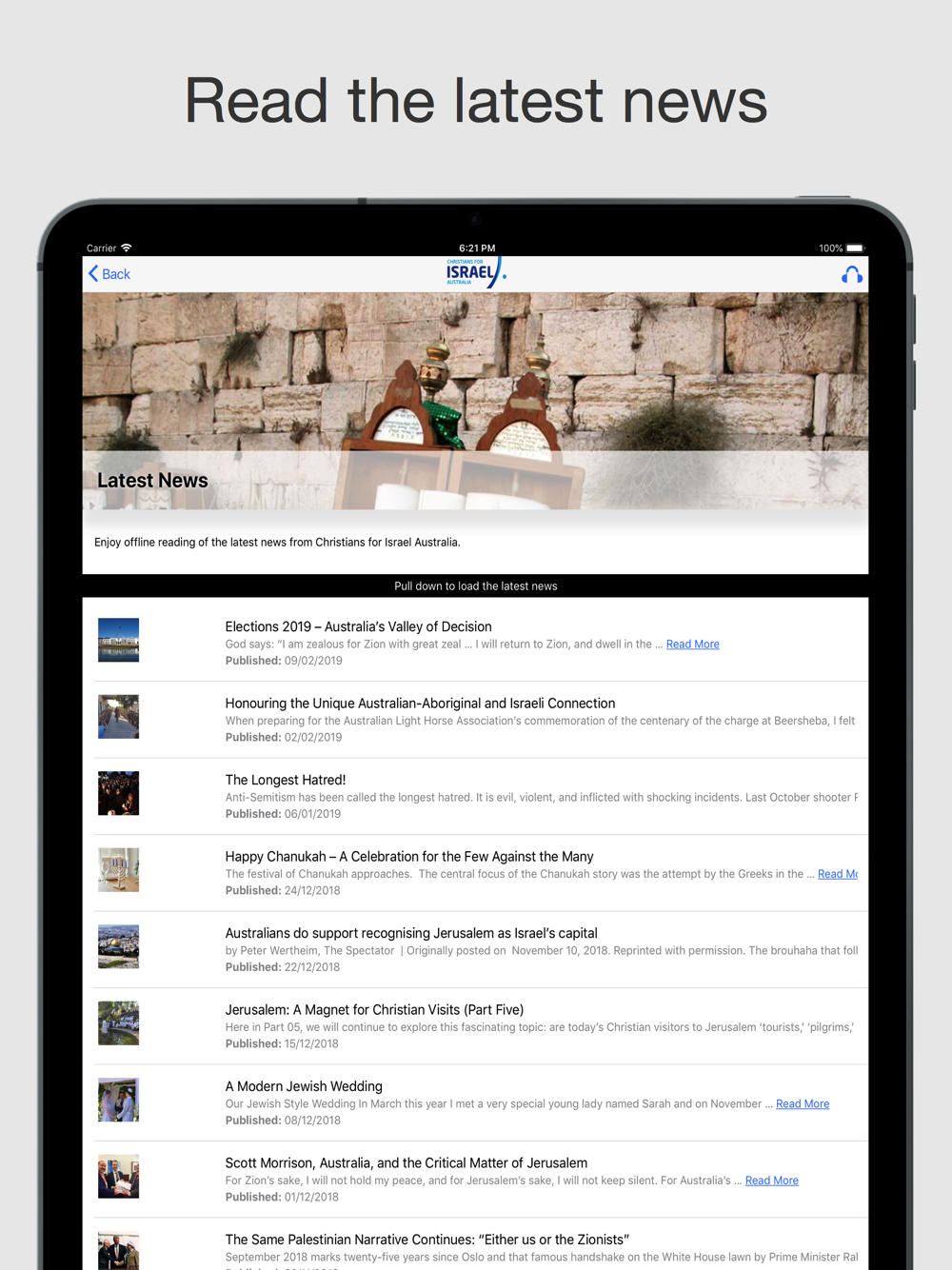This screenshot has width=952, height=1270.
Task: Tap the Back button
Action: [x=109, y=274]
